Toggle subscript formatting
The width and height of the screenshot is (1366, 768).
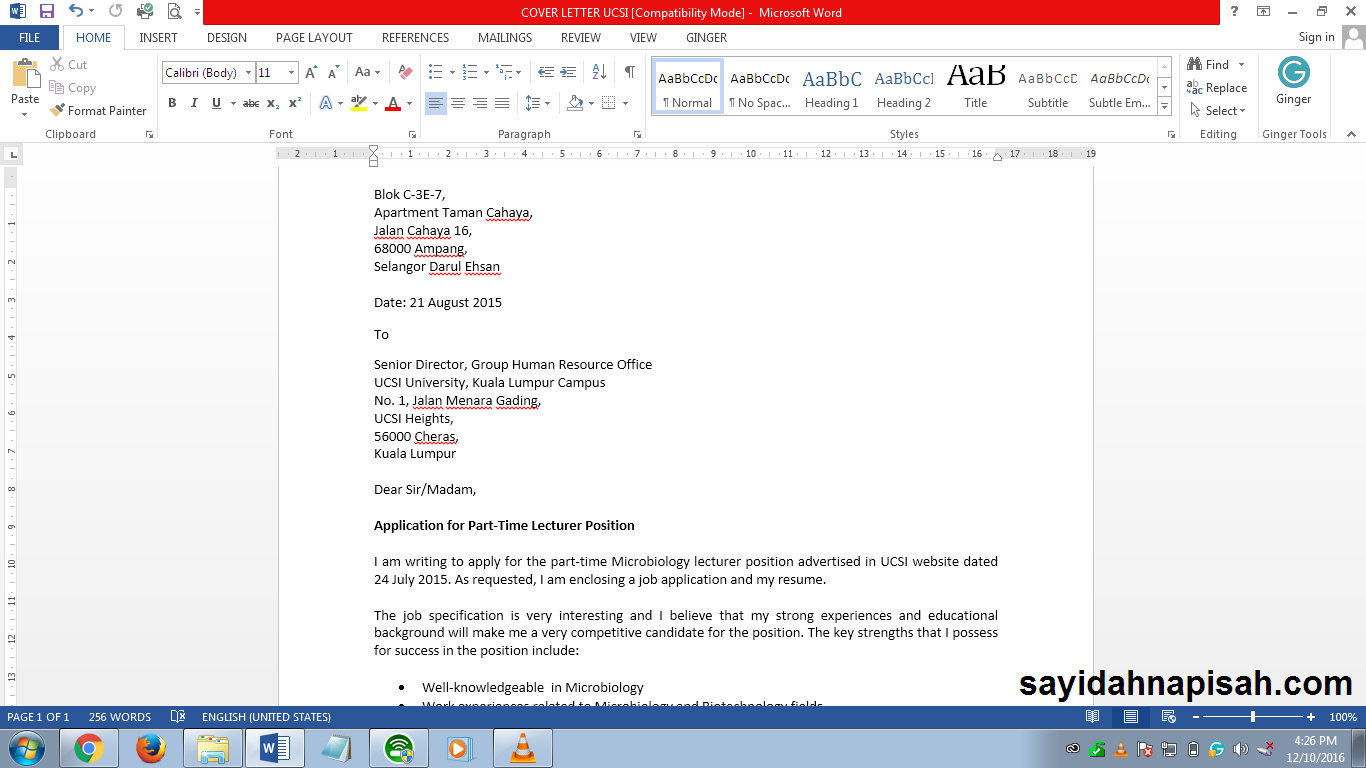pos(273,103)
